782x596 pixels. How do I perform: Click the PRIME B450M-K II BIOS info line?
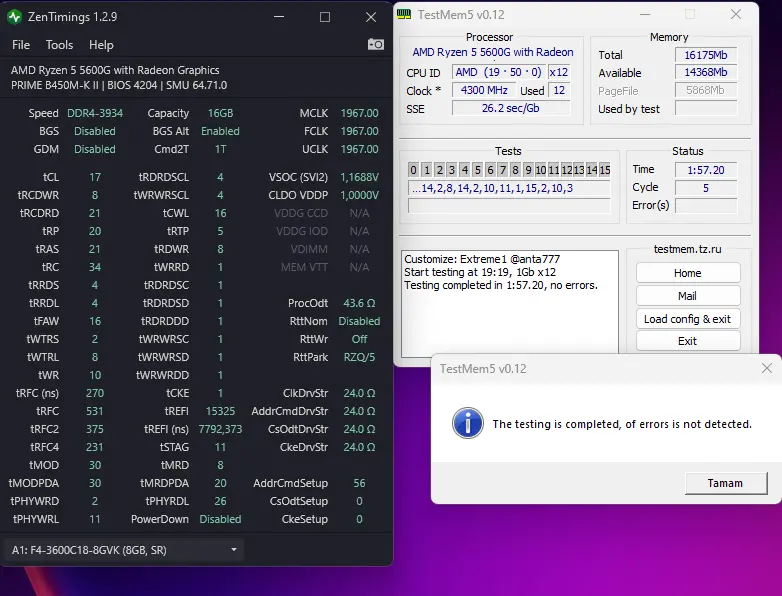coord(119,85)
